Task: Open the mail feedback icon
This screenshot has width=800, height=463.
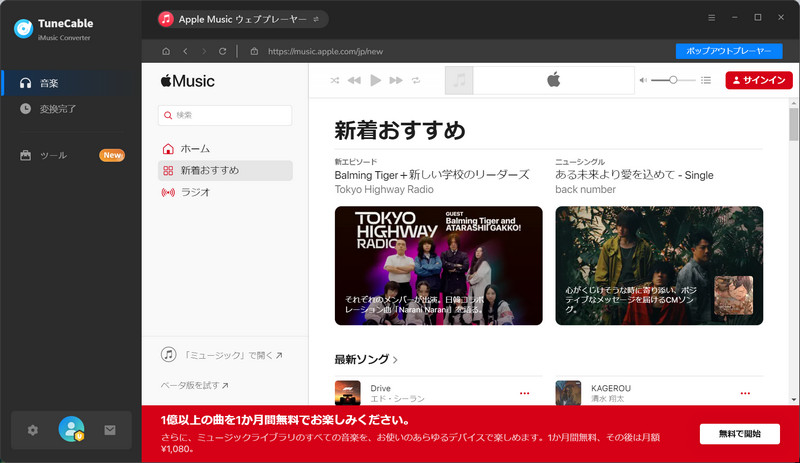Action: pos(110,430)
